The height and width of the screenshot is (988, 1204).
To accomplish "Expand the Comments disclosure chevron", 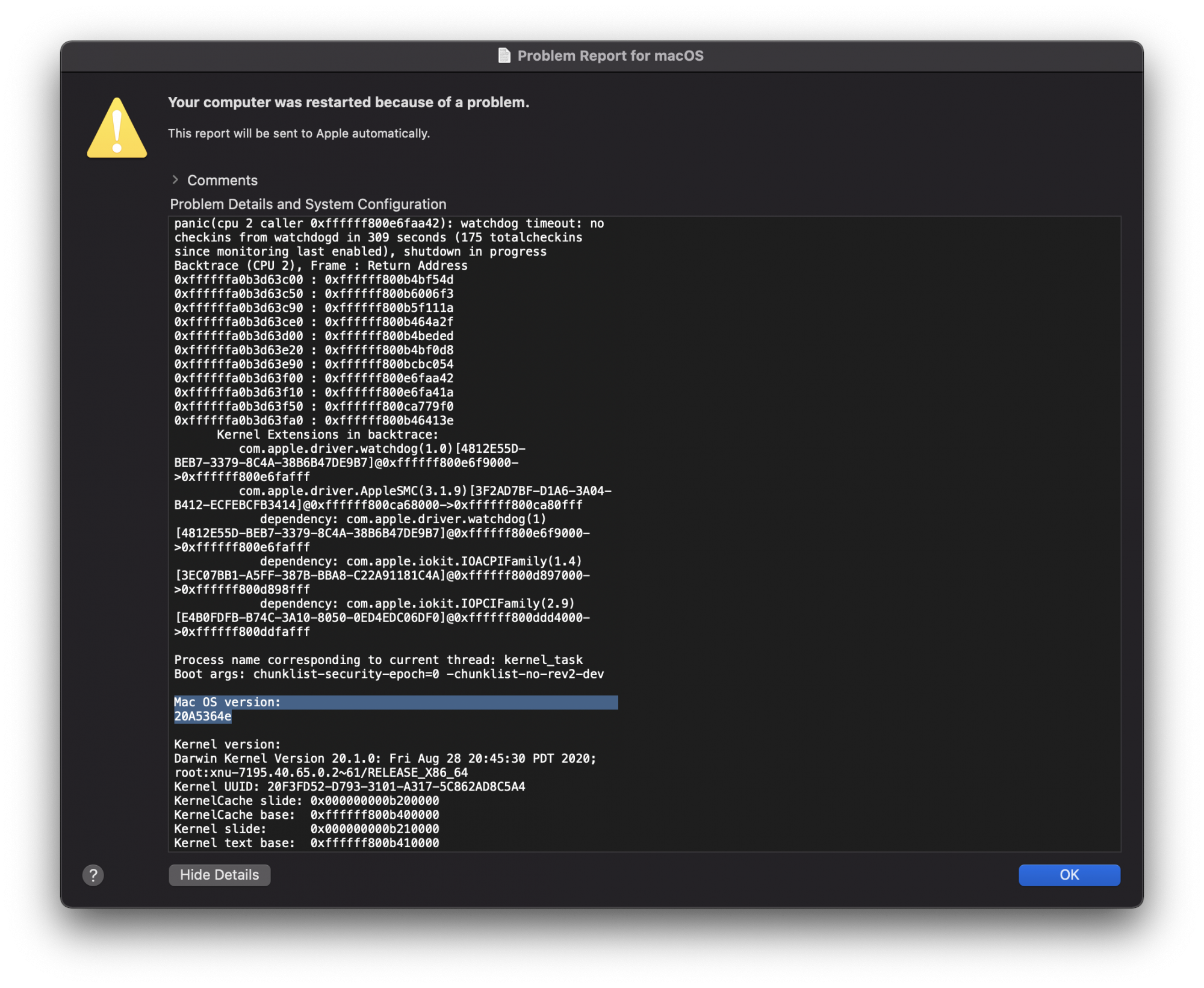I will 175,180.
